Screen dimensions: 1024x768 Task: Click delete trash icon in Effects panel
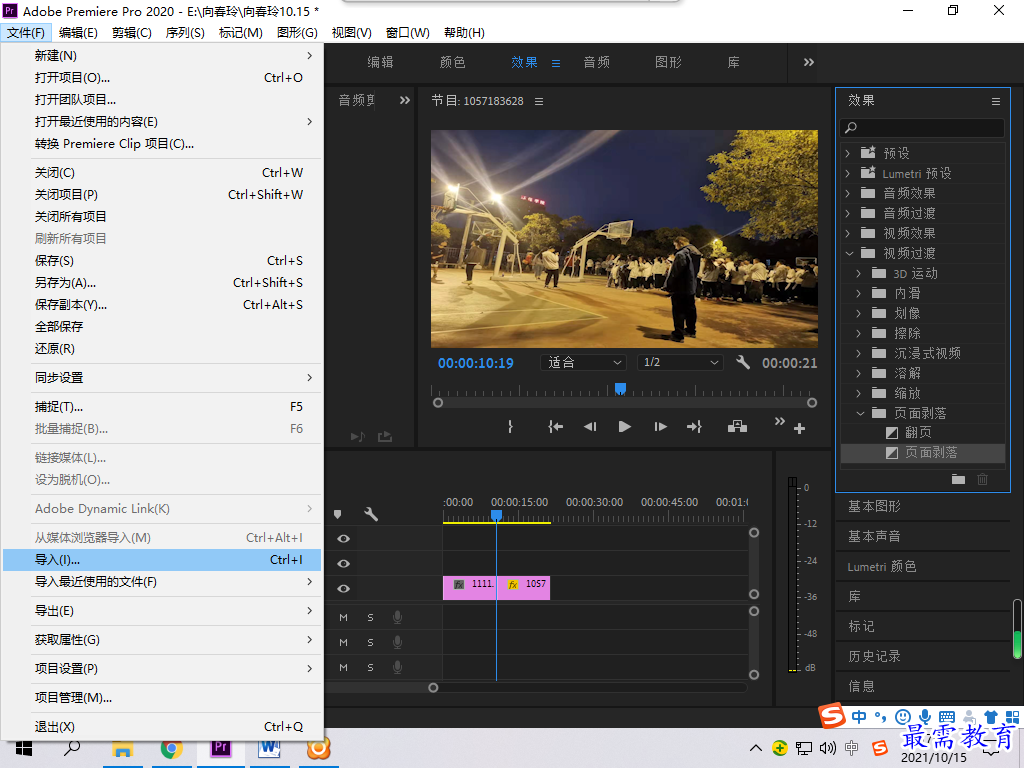pyautogui.click(x=982, y=479)
